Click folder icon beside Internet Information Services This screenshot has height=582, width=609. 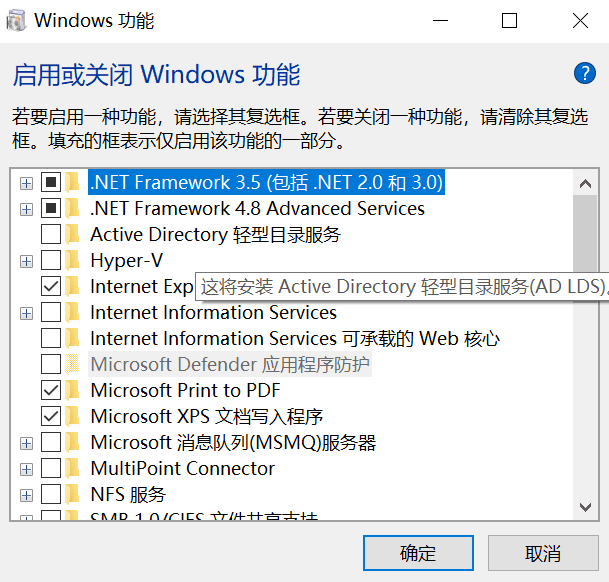point(73,313)
